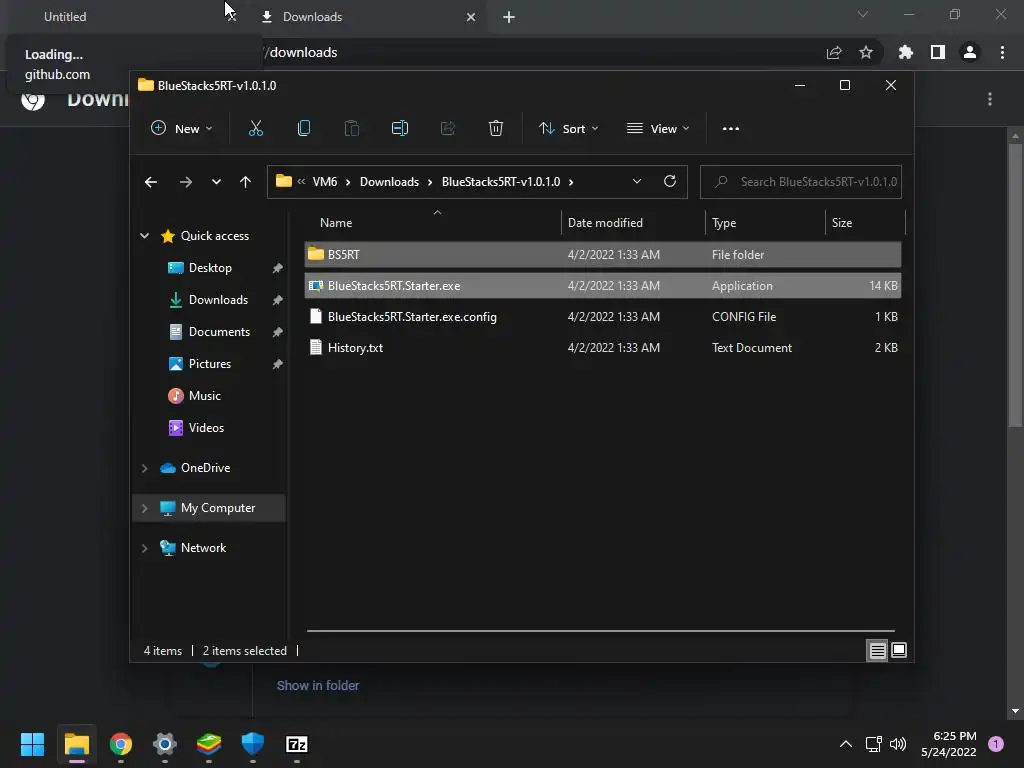
Task: Close the Downloads Chrome tab
Action: [471, 17]
